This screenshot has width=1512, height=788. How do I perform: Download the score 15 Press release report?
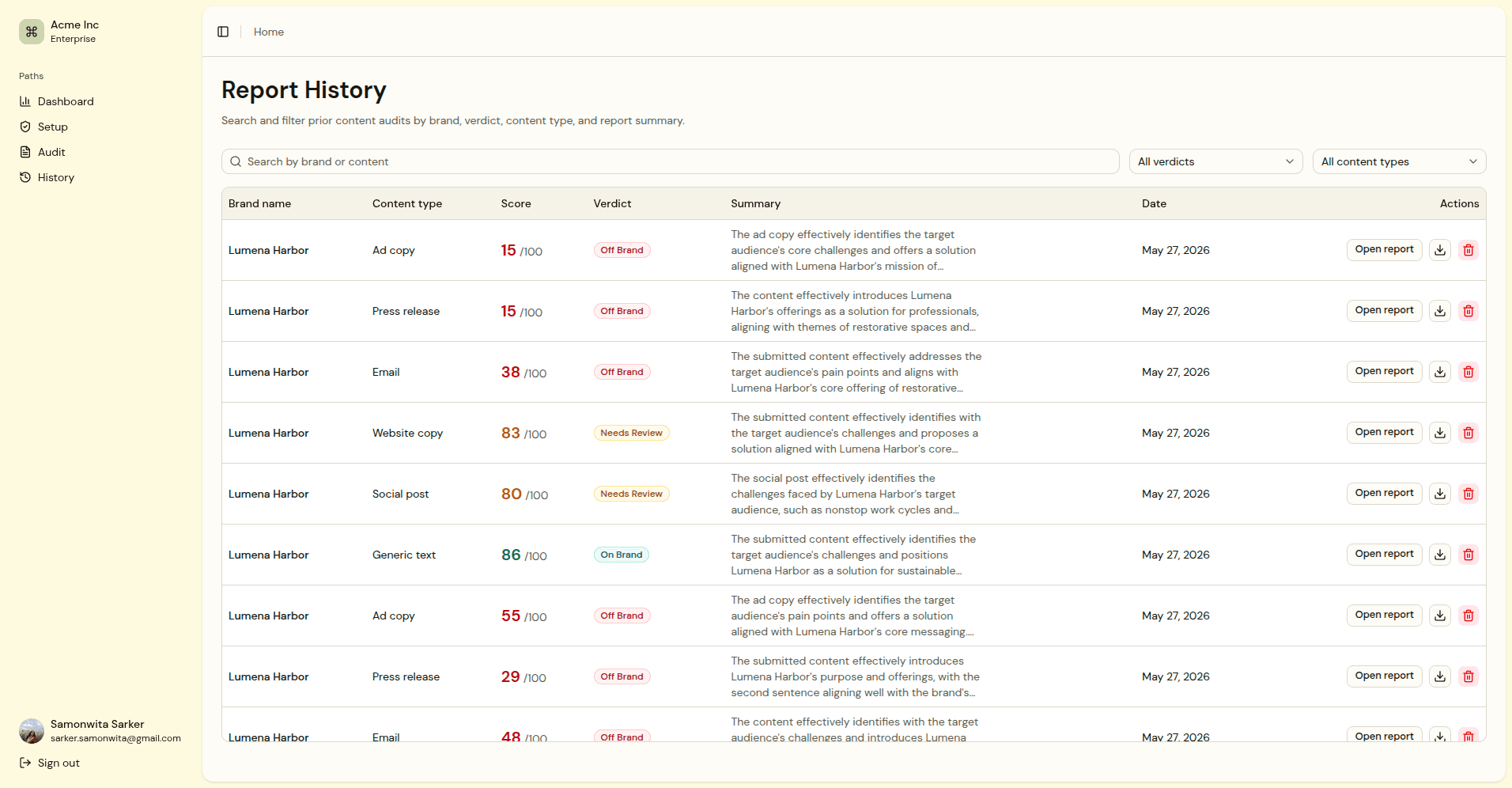1440,311
